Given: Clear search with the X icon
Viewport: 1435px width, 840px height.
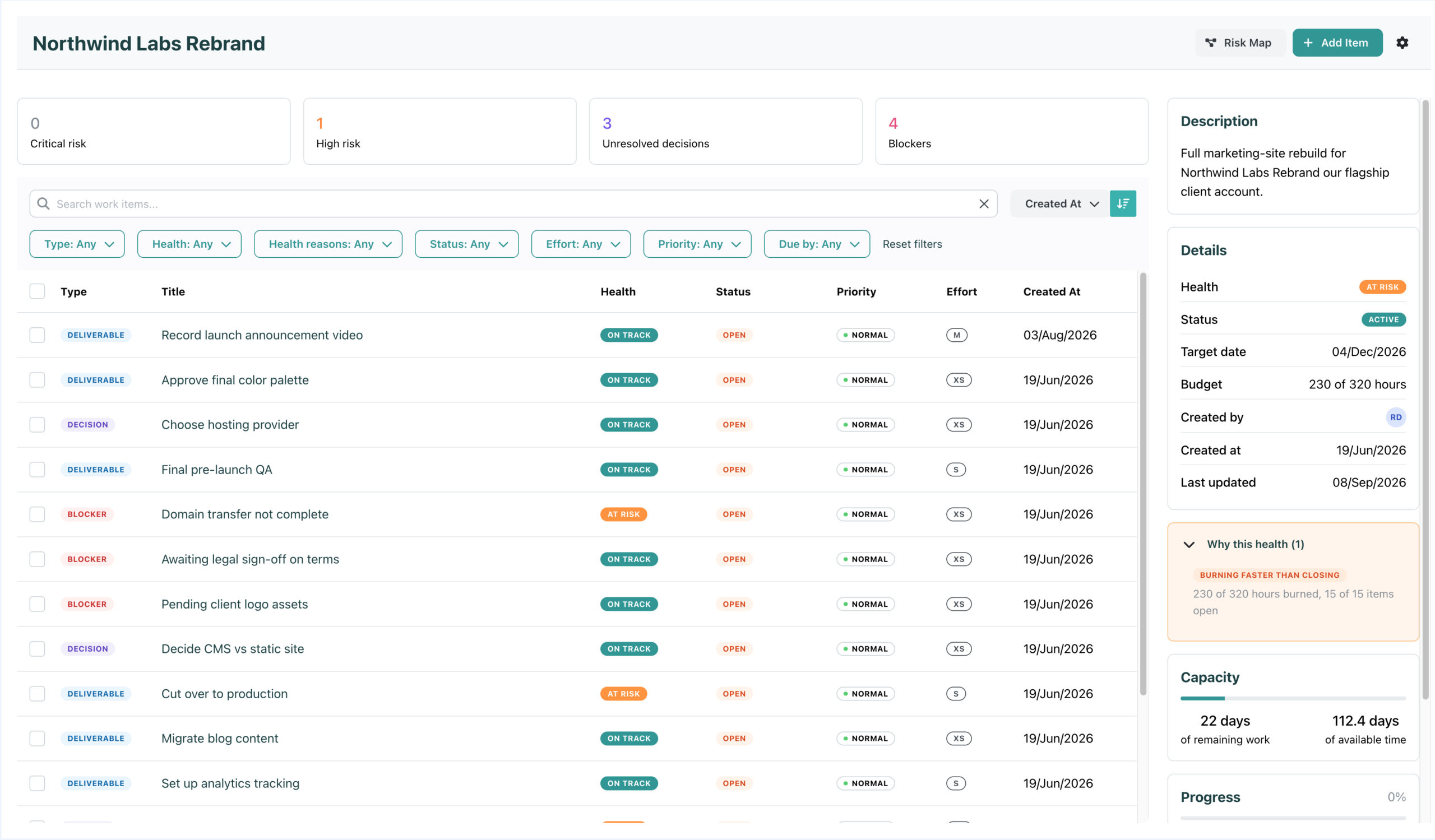Looking at the screenshot, I should pyautogui.click(x=984, y=204).
